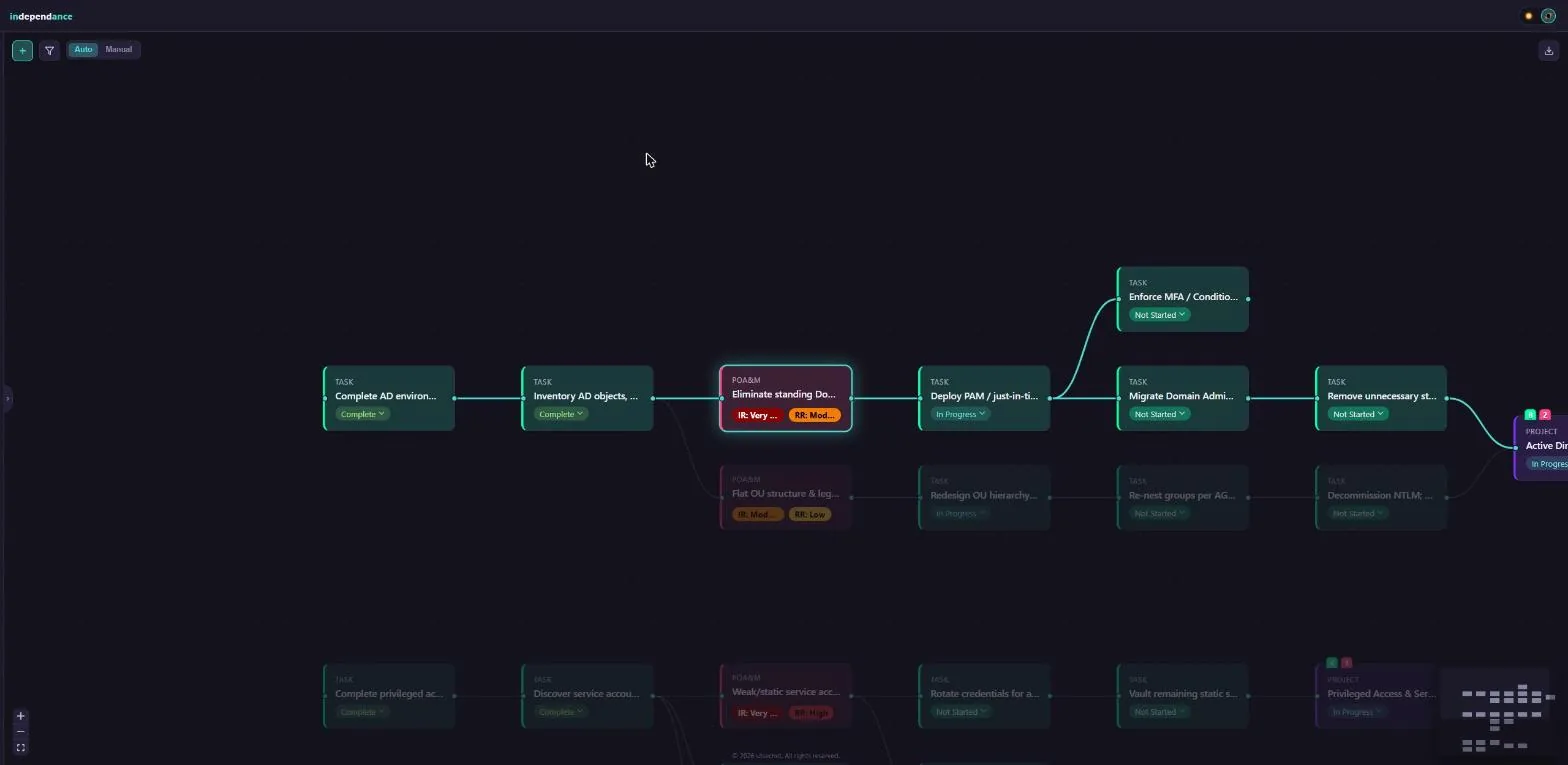Screen dimensions: 1568x765
Task: Open Not Started dropdown on Migrate Domain Admi task
Action: 1160,414
